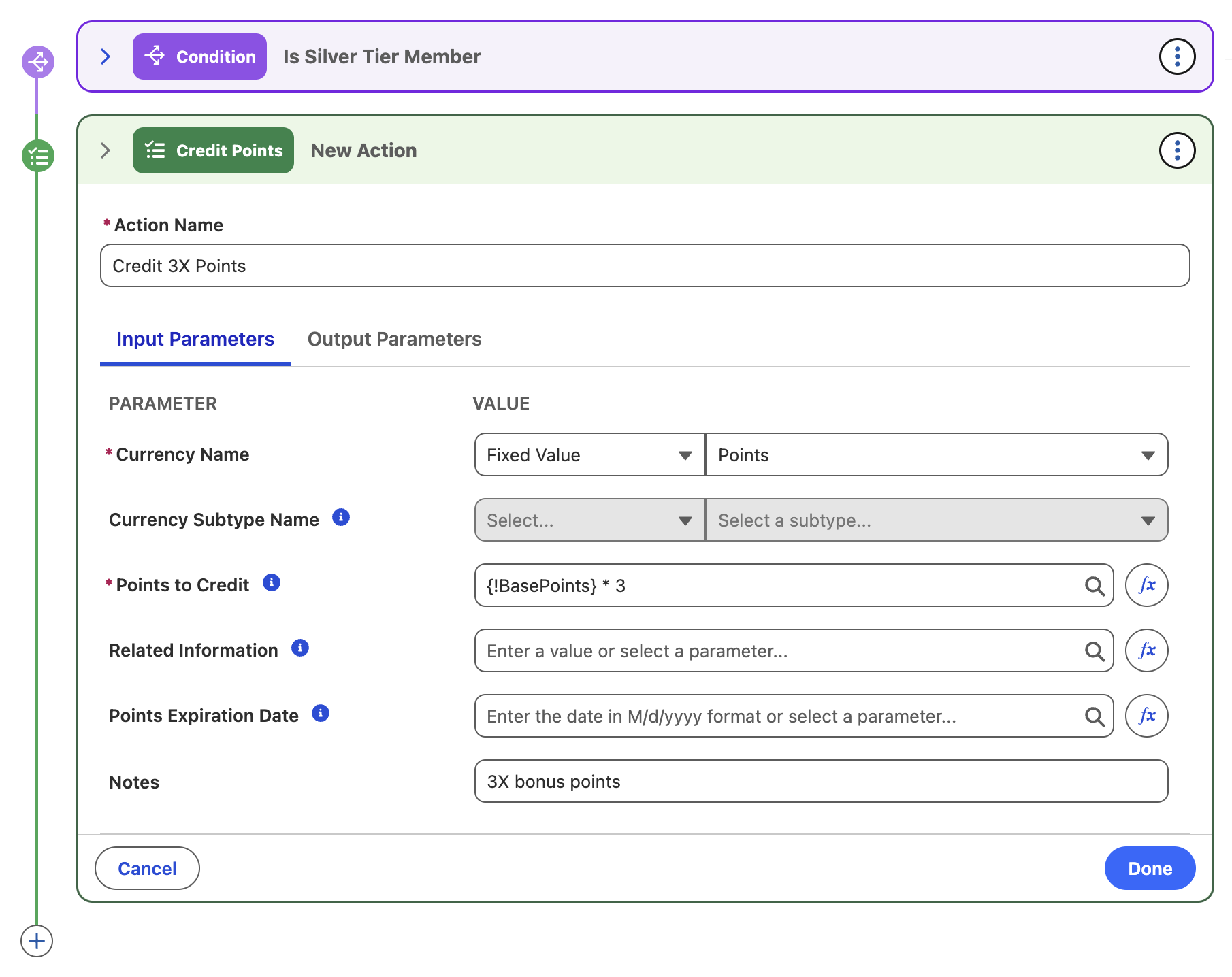Open Condition row three-dot options menu
Viewport: 1232px width, 977px height.
tap(1177, 56)
